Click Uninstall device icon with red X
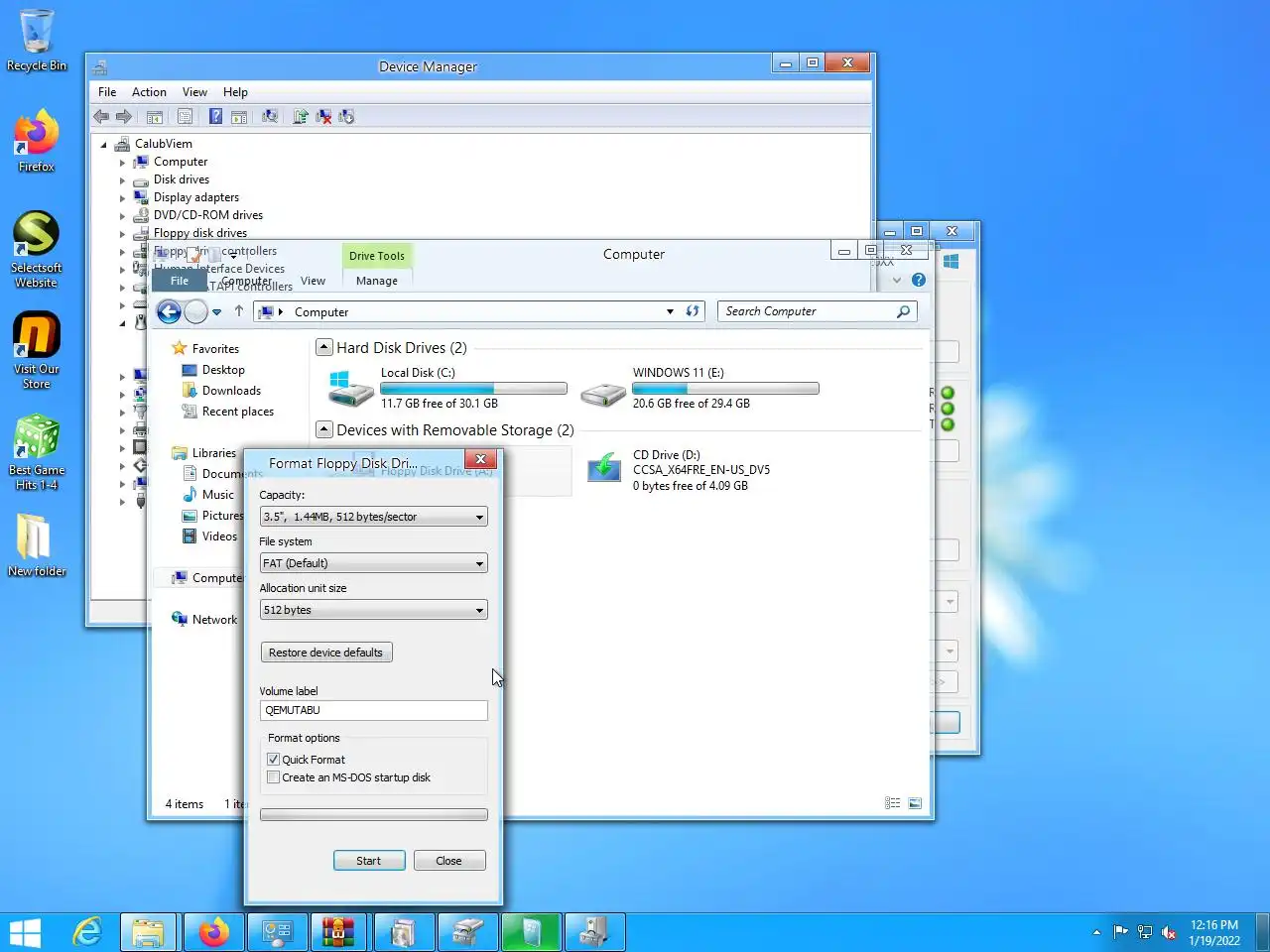The width and height of the screenshot is (1270, 952). (x=323, y=117)
